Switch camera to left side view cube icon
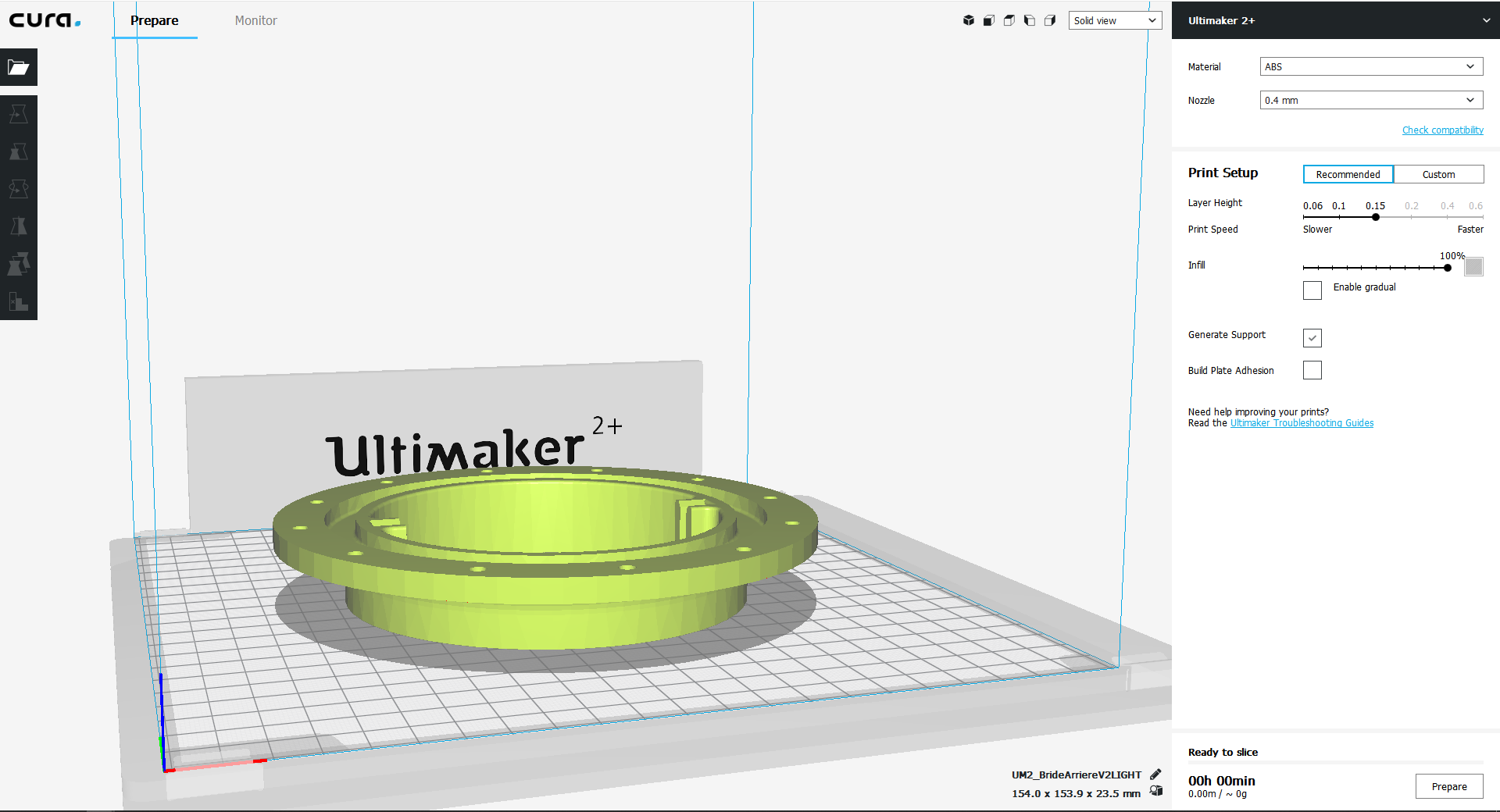The width and height of the screenshot is (1500, 812). tap(1030, 20)
